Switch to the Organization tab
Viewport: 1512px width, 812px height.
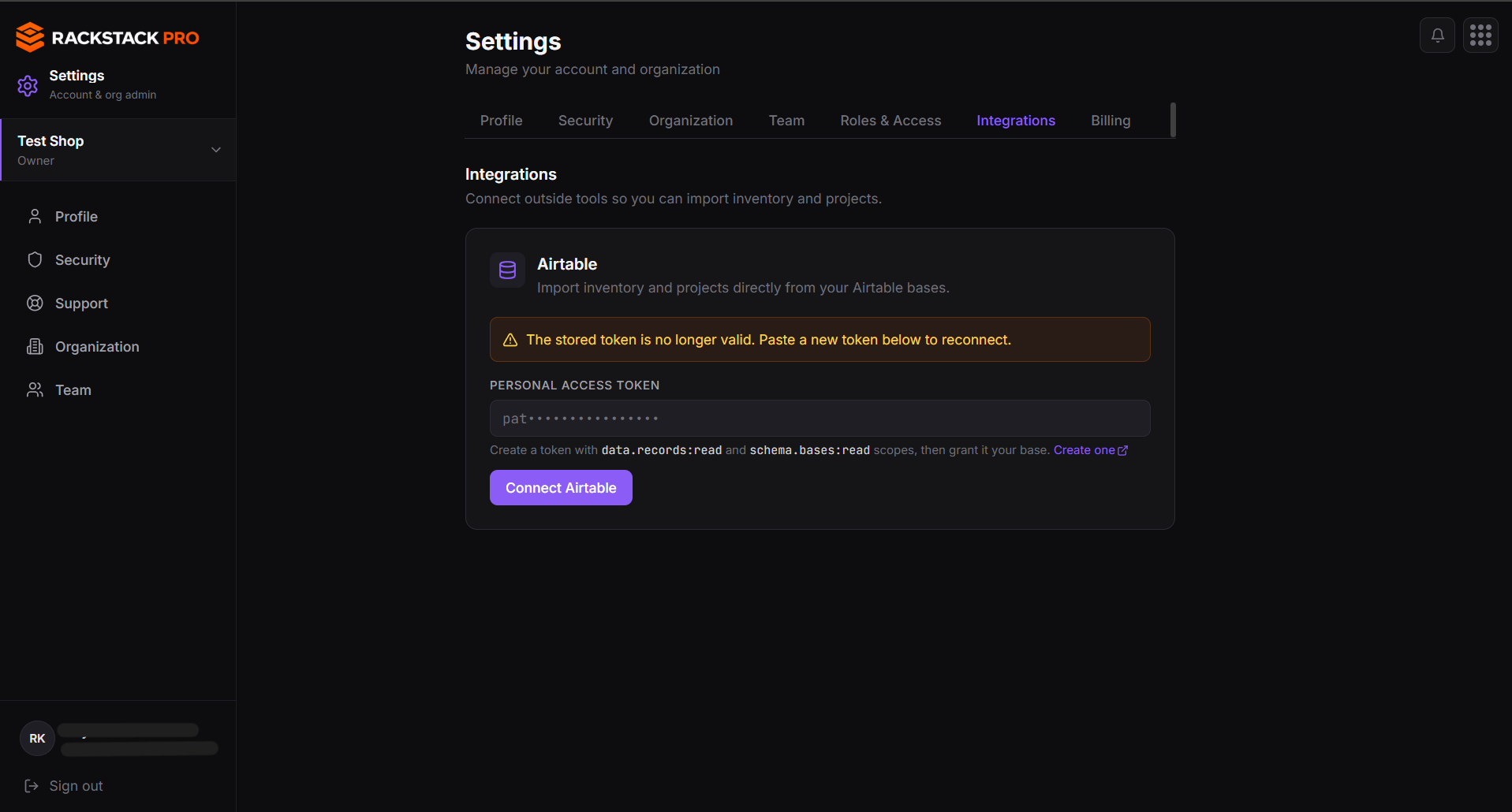(691, 121)
